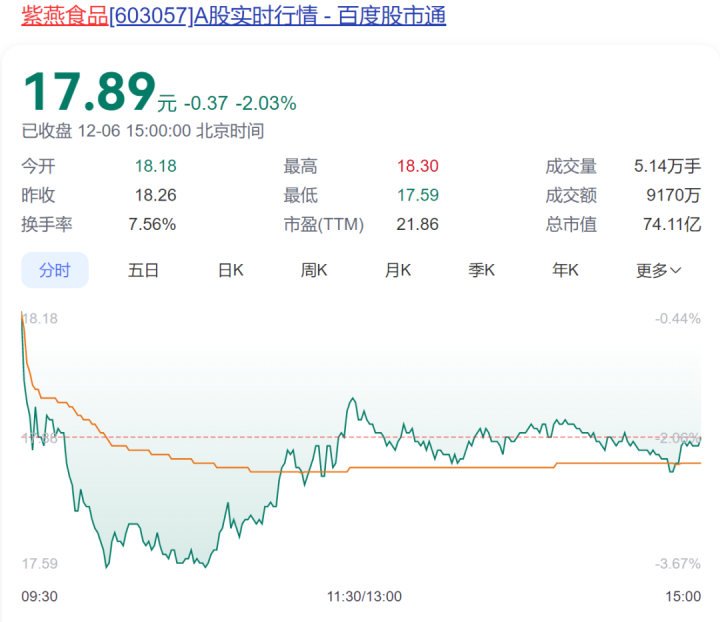This screenshot has width=720, height=622.
Task: Click the 今开 value 18.18
Action: pos(156,166)
